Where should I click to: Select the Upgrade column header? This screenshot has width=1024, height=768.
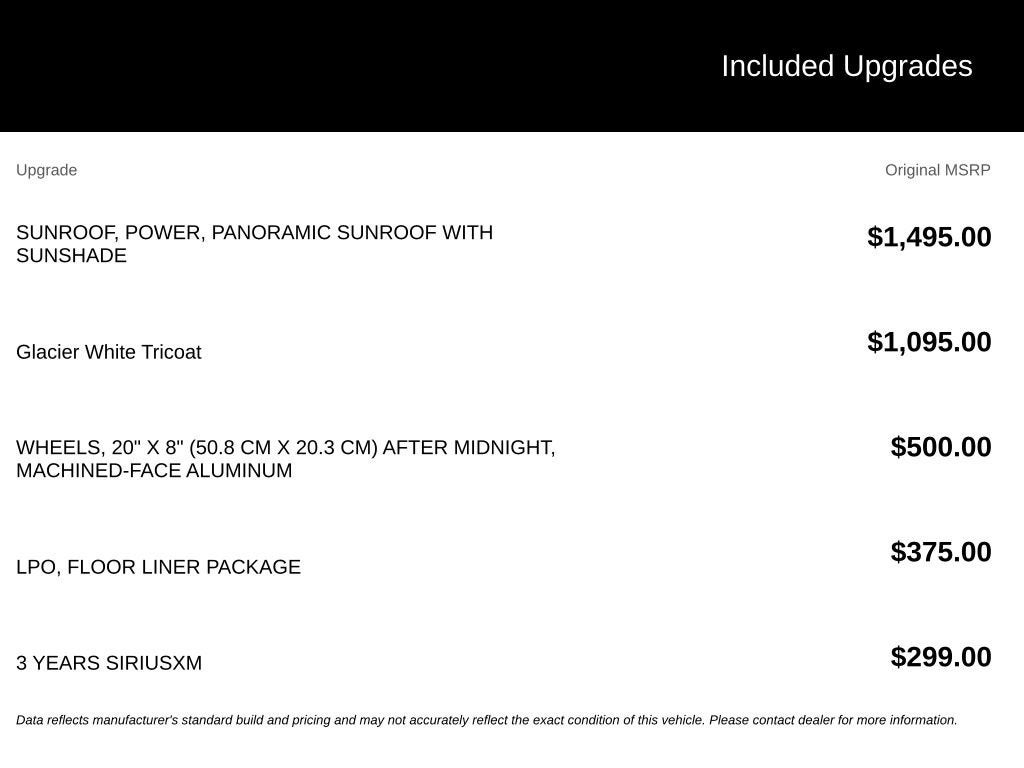pyautogui.click(x=46, y=170)
